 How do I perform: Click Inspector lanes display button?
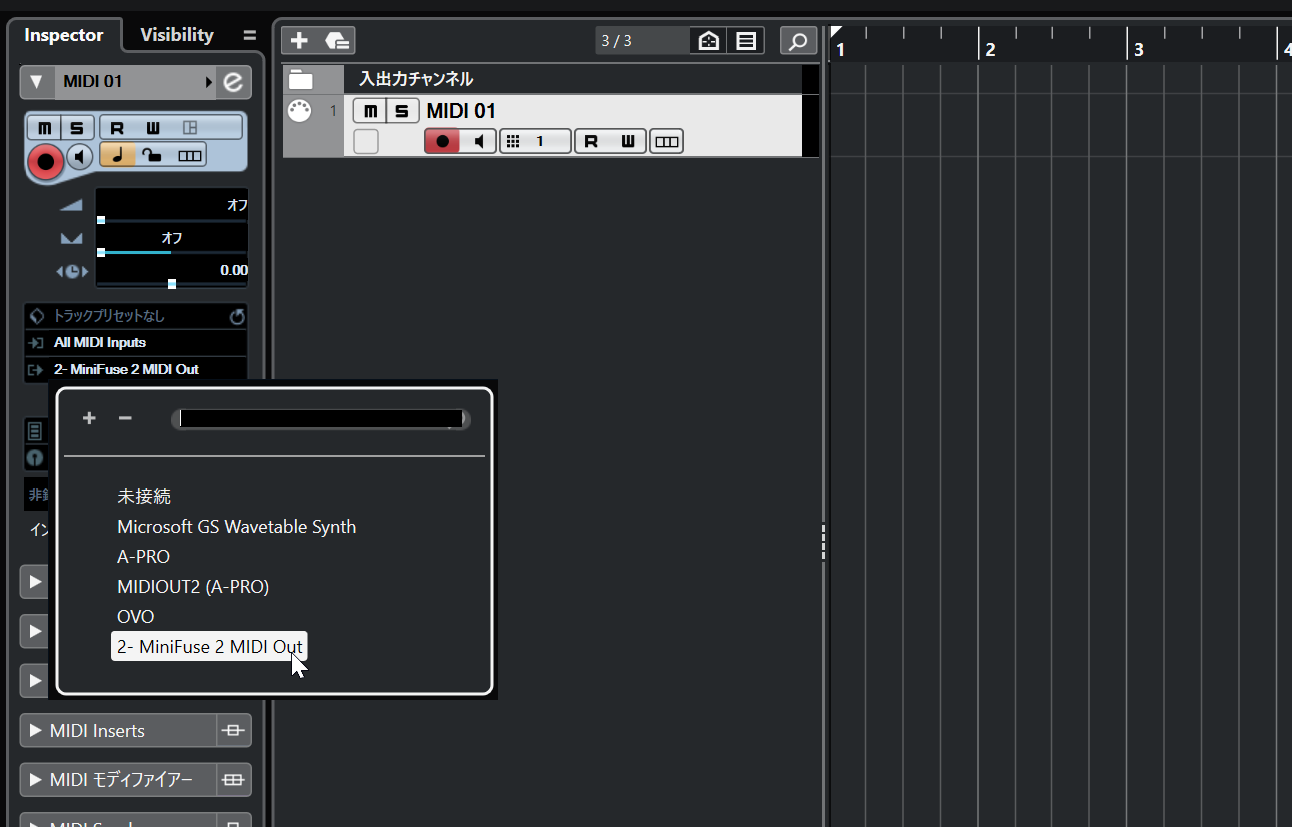tap(190, 155)
